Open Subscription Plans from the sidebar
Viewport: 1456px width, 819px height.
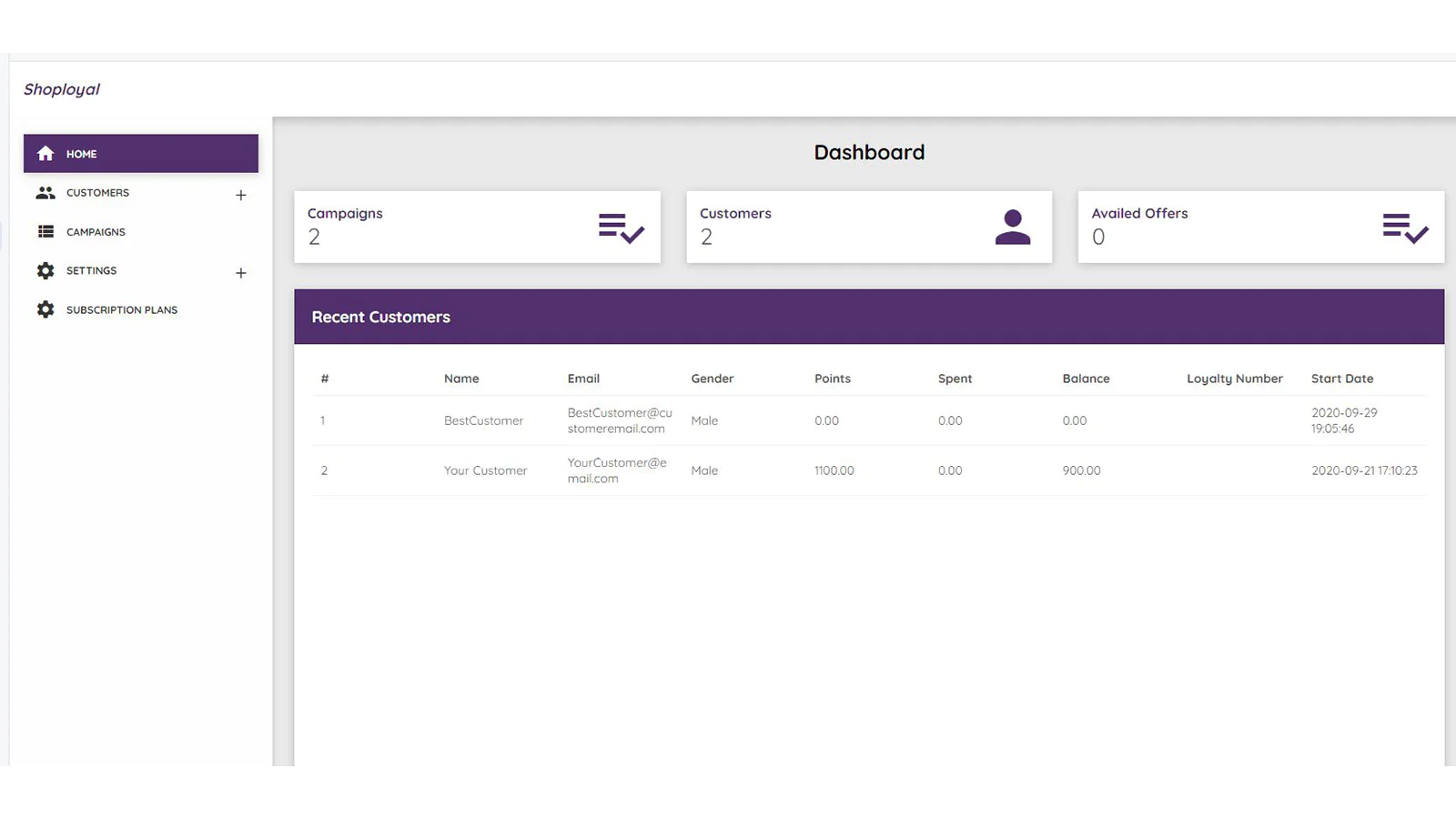coord(122,310)
